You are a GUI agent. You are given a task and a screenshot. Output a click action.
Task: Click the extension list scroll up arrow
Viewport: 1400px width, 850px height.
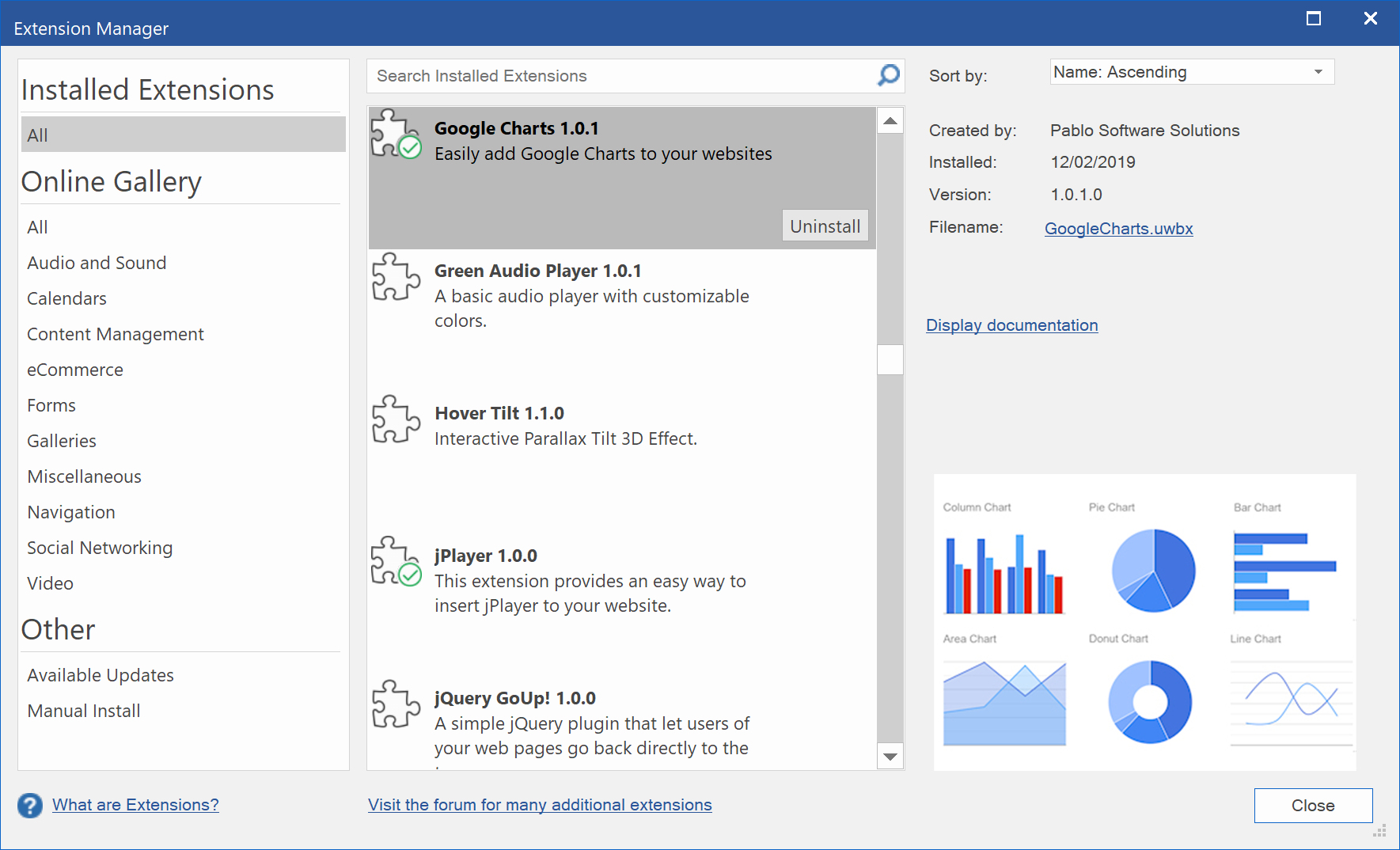point(890,121)
